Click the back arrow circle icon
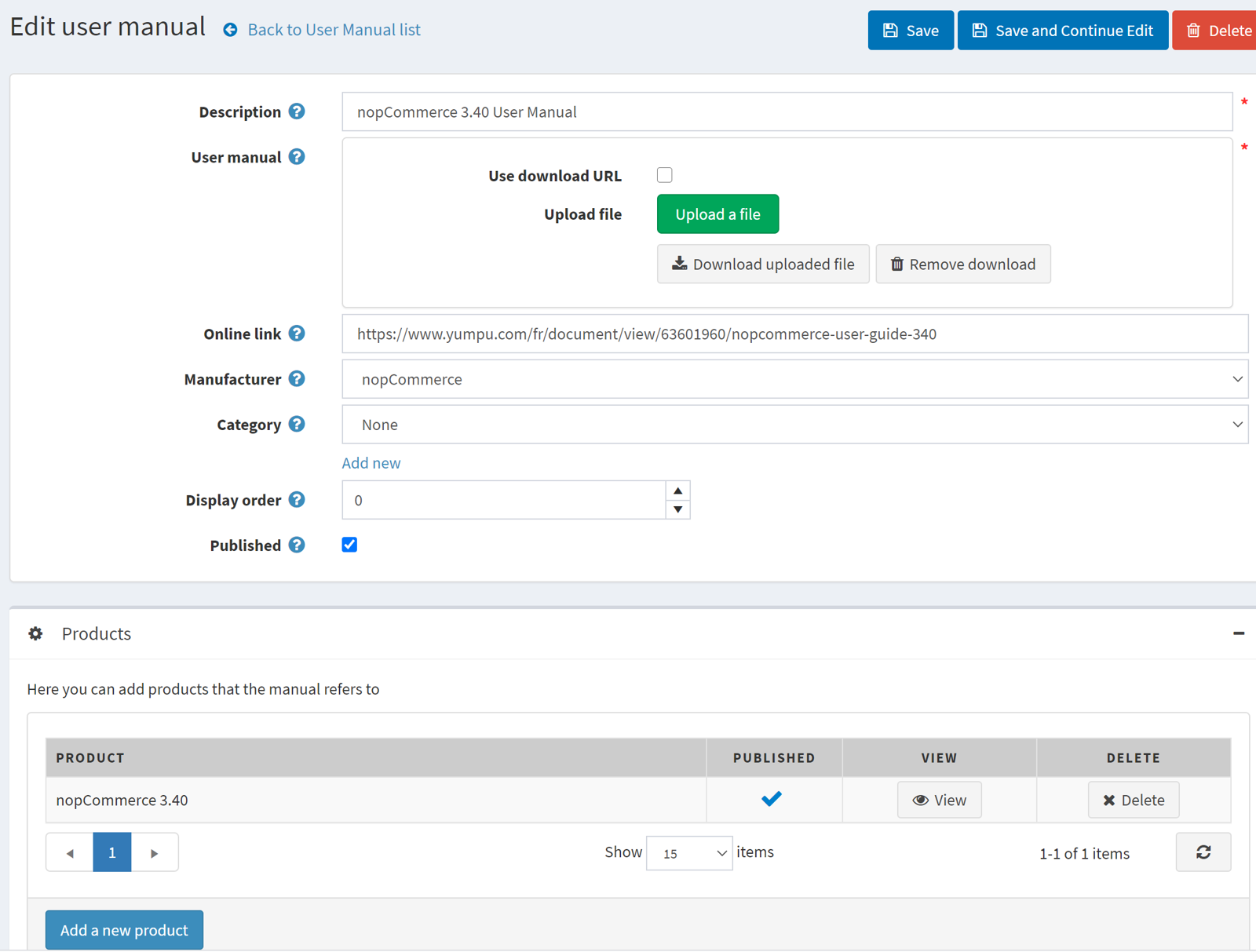 click(x=230, y=30)
